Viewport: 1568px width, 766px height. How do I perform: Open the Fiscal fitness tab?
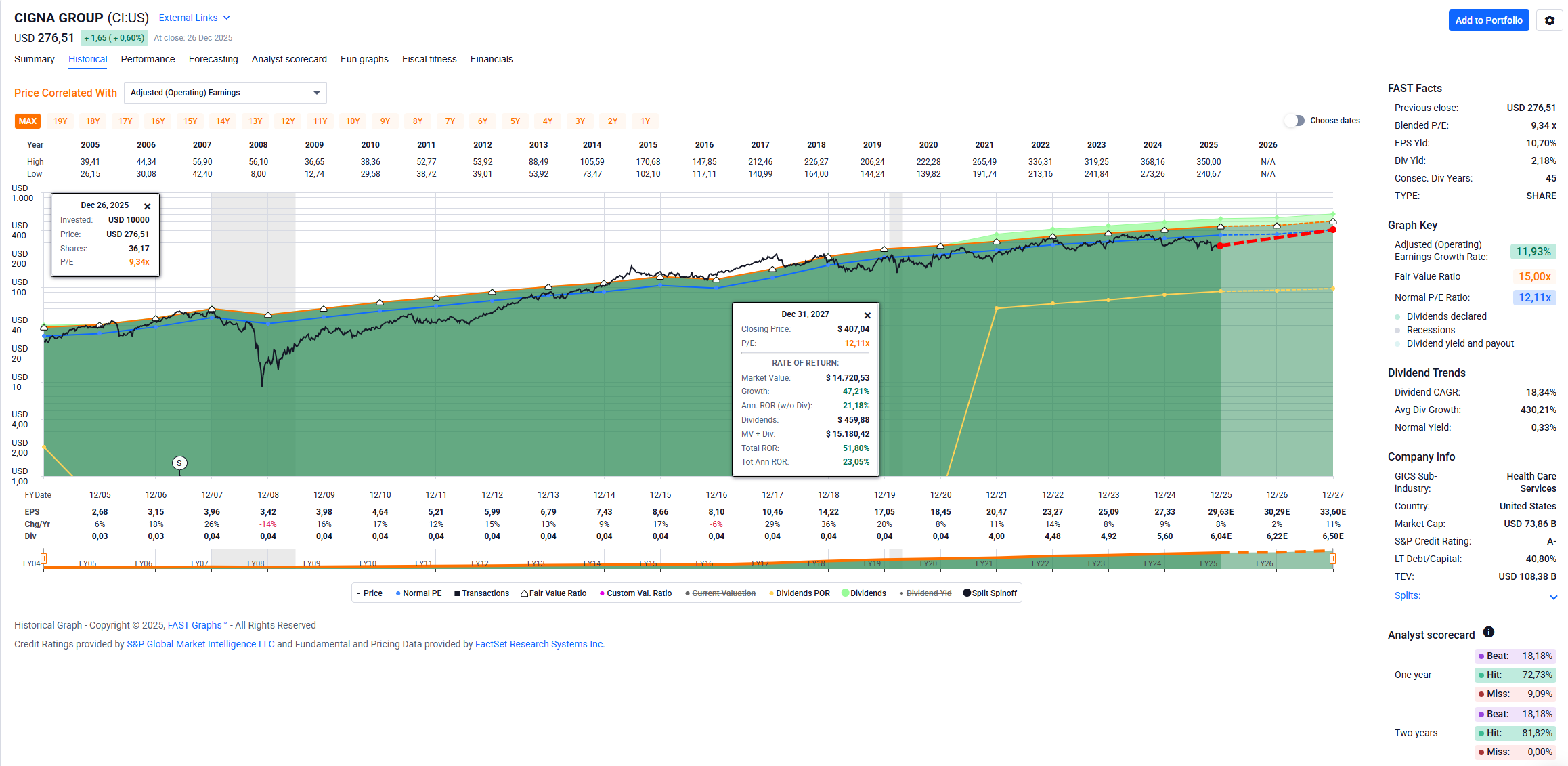pyautogui.click(x=429, y=59)
